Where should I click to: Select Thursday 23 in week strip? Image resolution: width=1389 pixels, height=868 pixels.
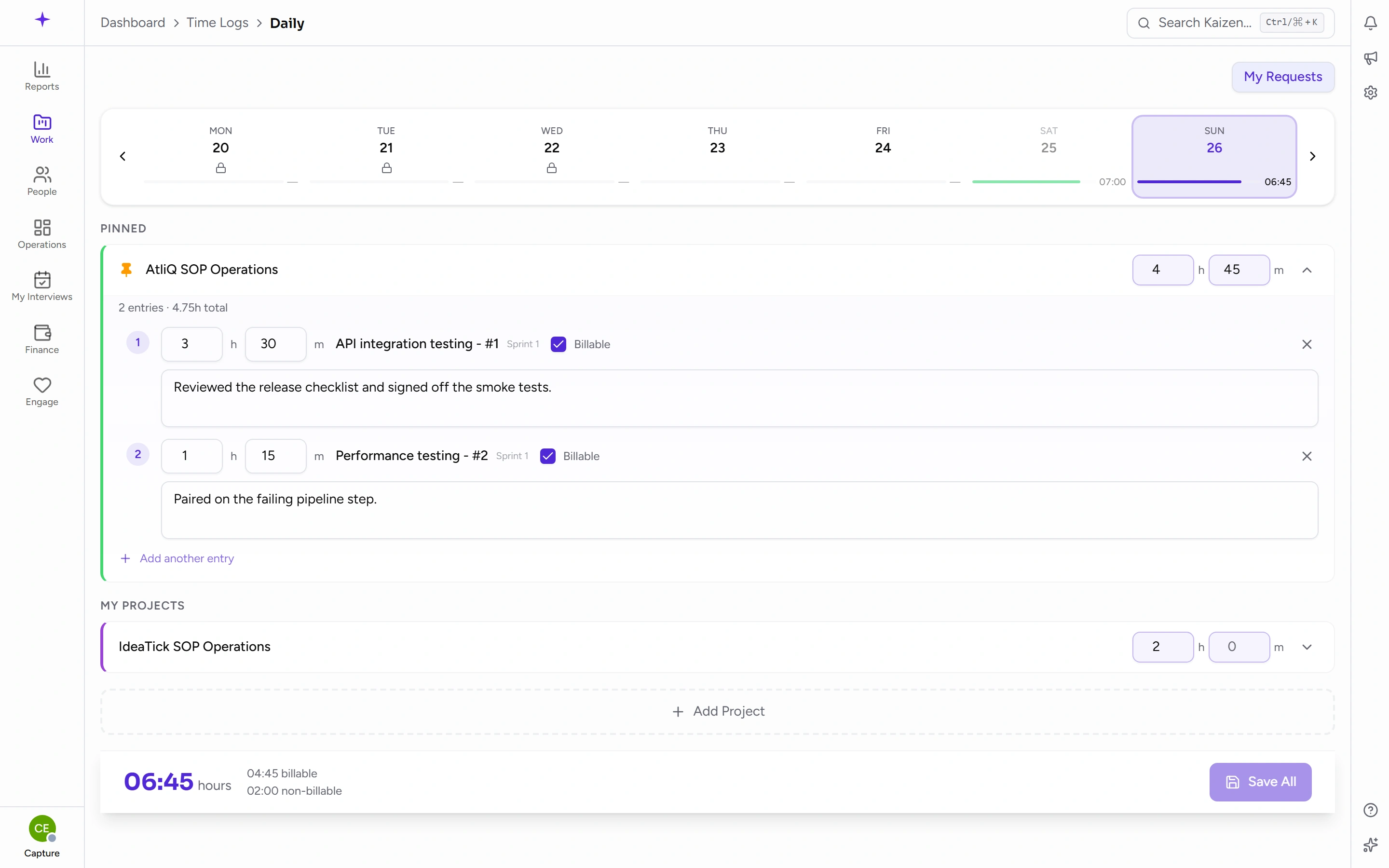tap(718, 156)
